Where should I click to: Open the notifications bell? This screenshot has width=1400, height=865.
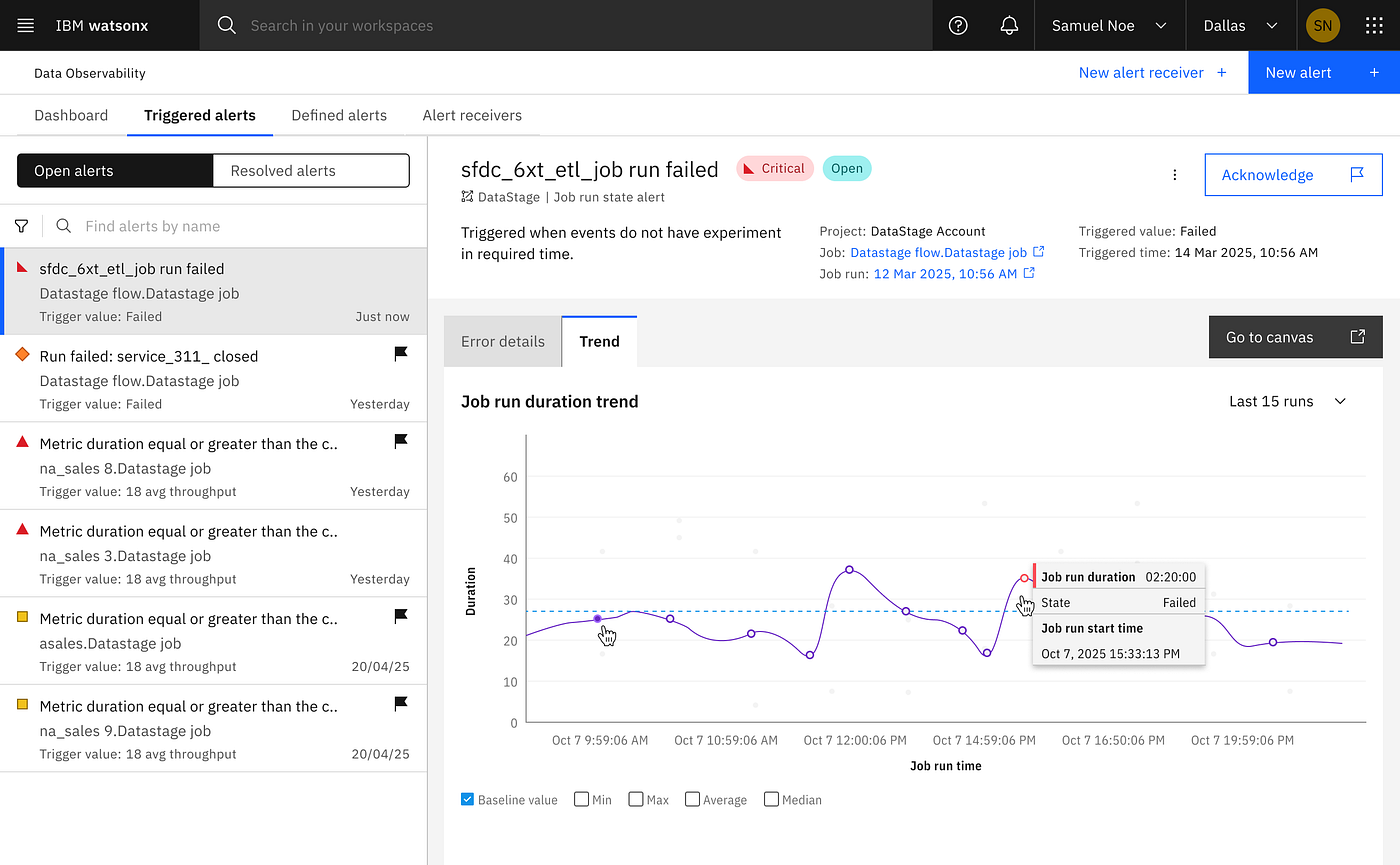tap(1009, 25)
